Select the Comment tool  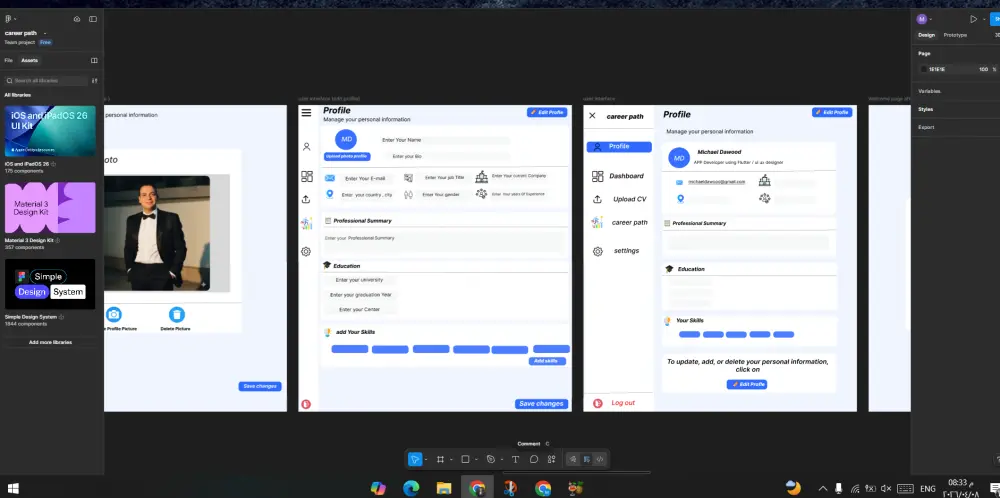tap(534, 459)
